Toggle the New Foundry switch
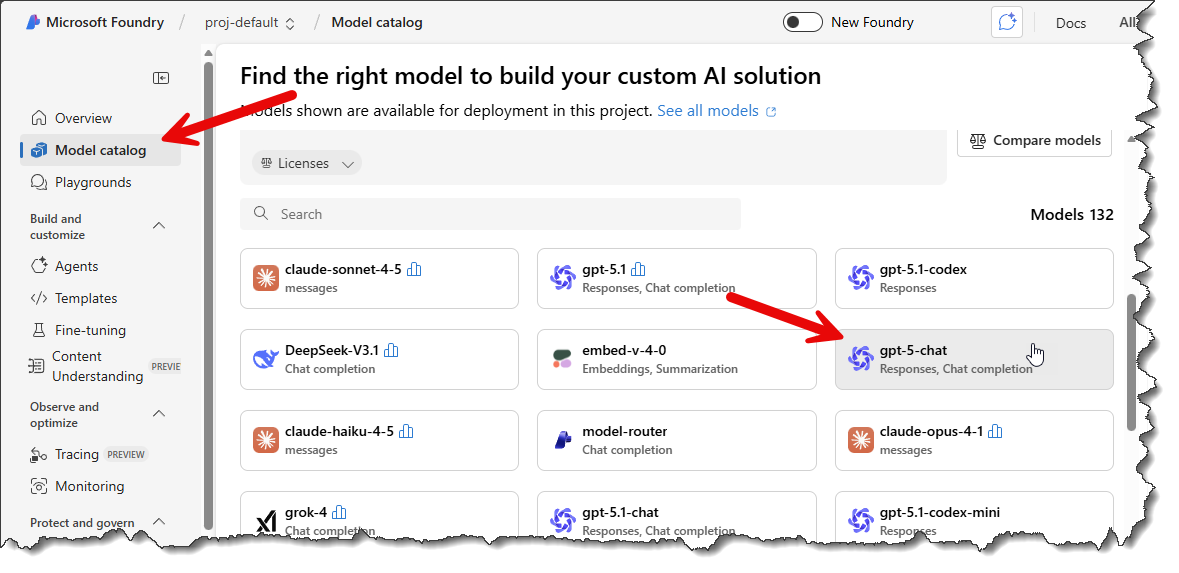1179x573 pixels. coord(802,22)
